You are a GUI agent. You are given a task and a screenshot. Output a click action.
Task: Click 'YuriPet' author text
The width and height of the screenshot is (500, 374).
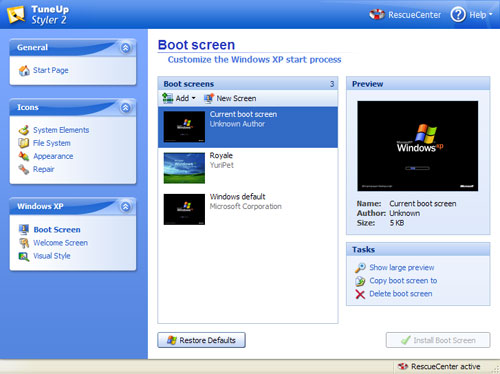pyautogui.click(x=222, y=165)
